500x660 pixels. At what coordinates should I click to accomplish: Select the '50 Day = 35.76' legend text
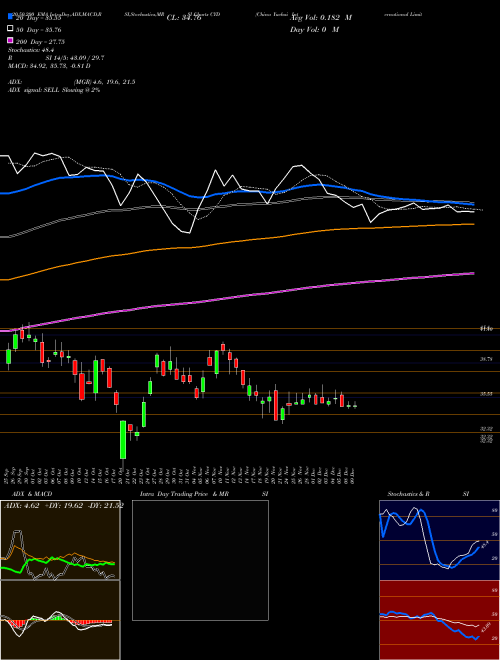(x=38, y=29)
